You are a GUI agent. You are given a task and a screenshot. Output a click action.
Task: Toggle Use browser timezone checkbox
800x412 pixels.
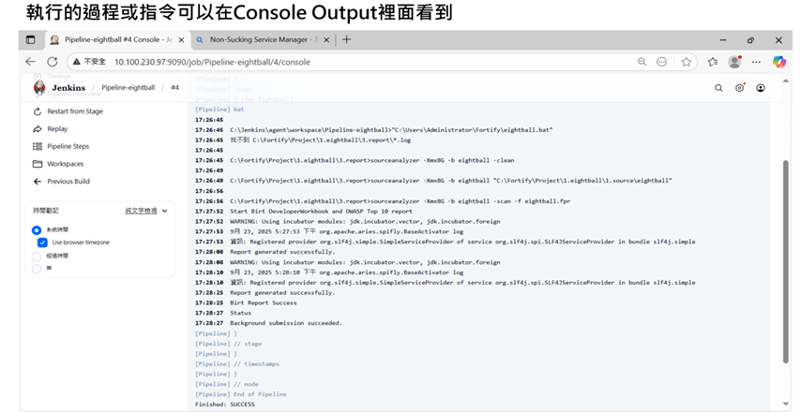(x=42, y=243)
